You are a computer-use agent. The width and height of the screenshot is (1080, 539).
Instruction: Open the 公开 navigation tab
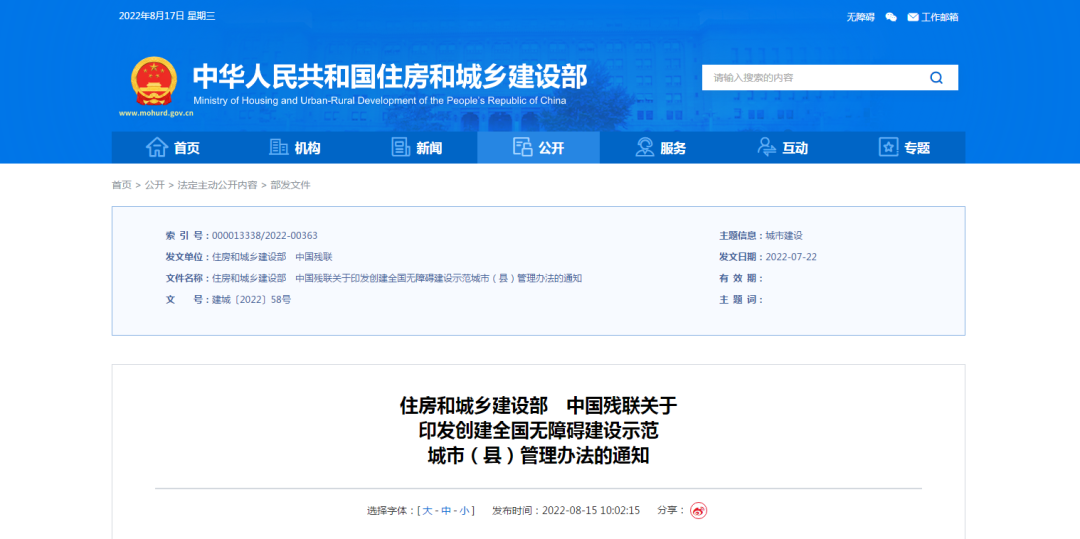pyautogui.click(x=538, y=148)
